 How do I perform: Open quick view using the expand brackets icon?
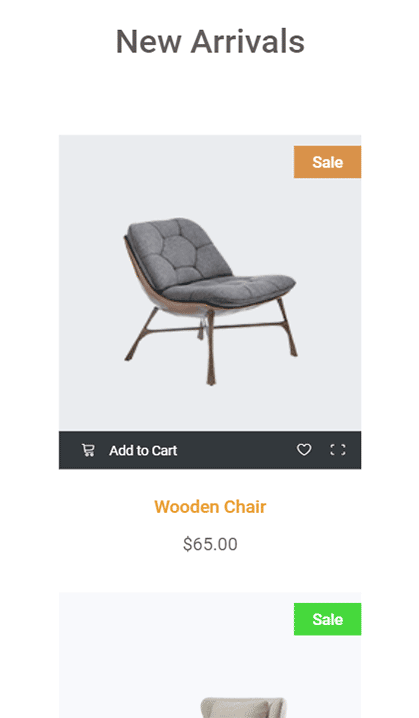pyautogui.click(x=338, y=450)
